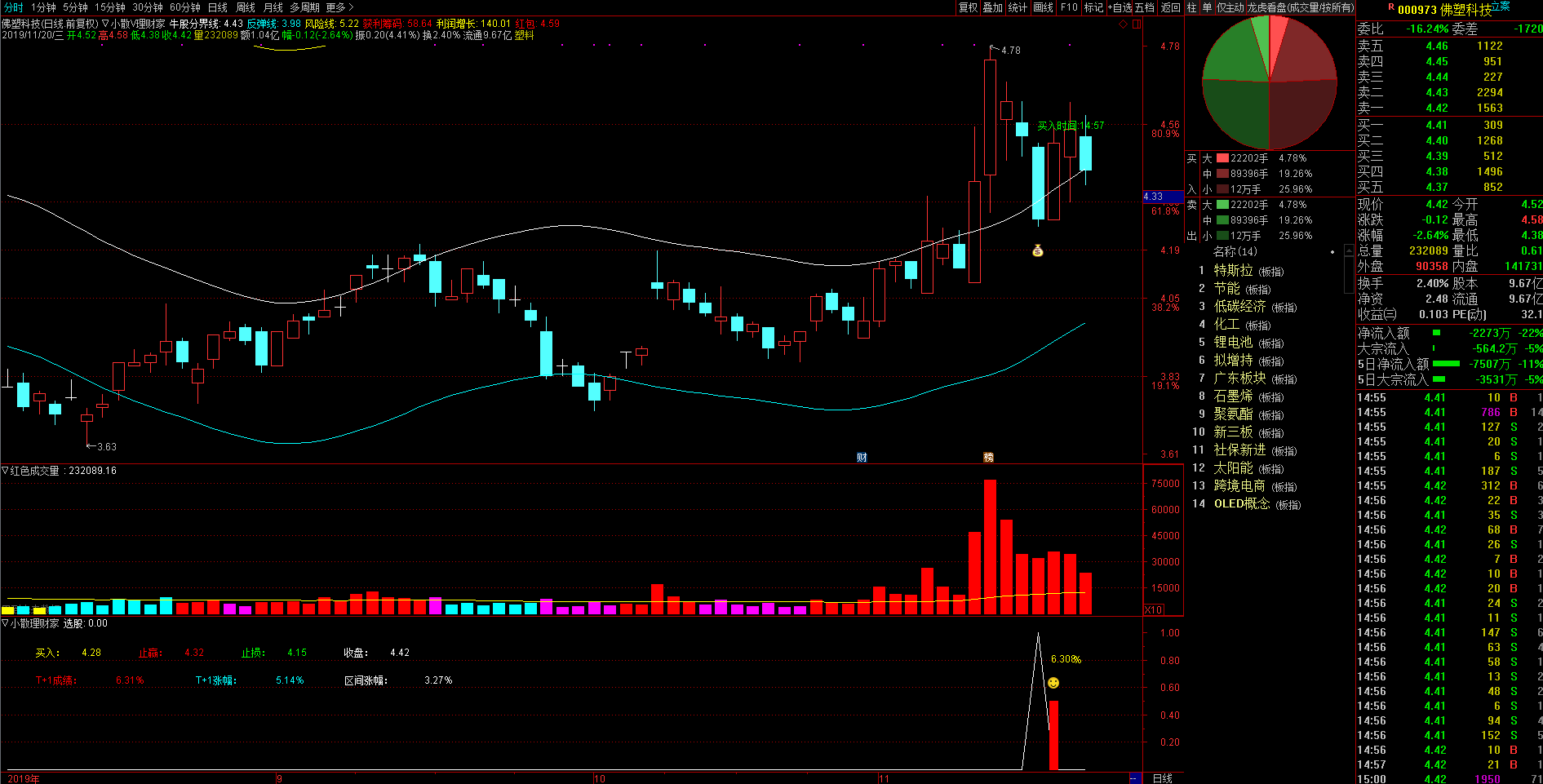
Task: Add stock via +自选 button
Action: tap(1120, 7)
